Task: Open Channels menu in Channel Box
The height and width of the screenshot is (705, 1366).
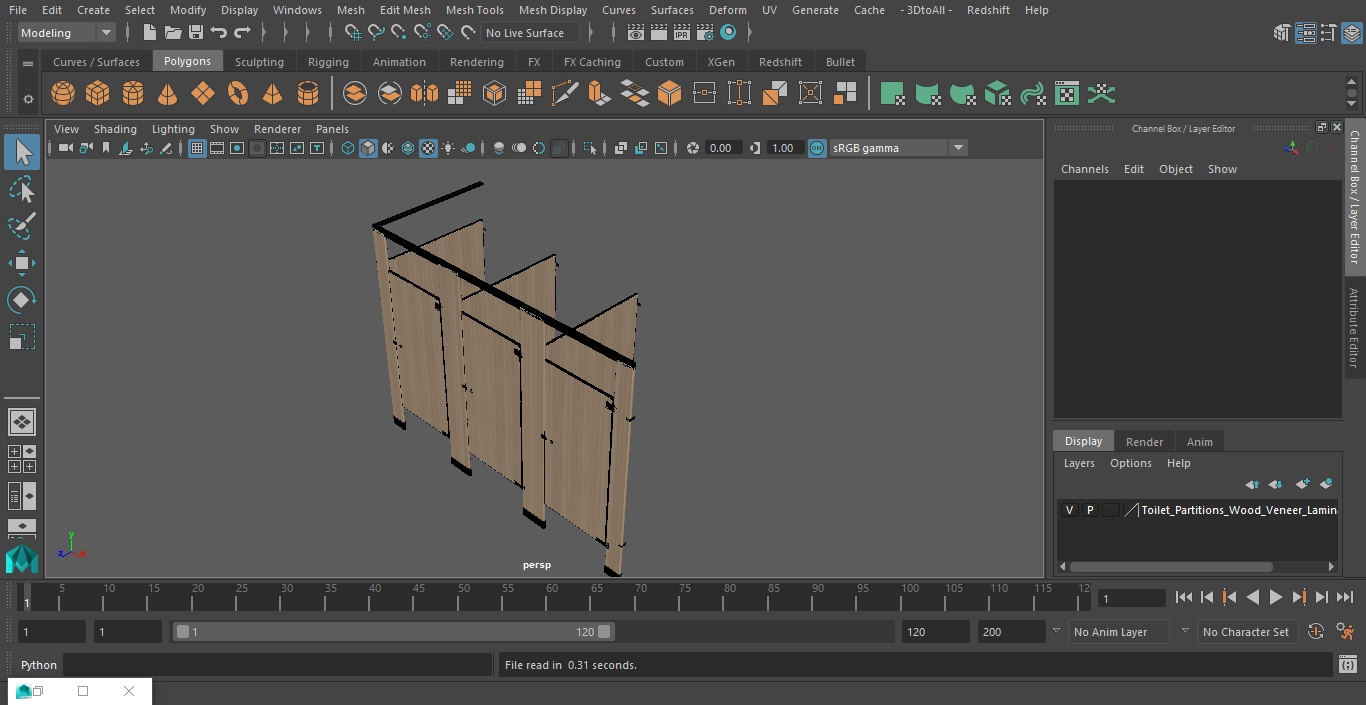Action: 1085,169
